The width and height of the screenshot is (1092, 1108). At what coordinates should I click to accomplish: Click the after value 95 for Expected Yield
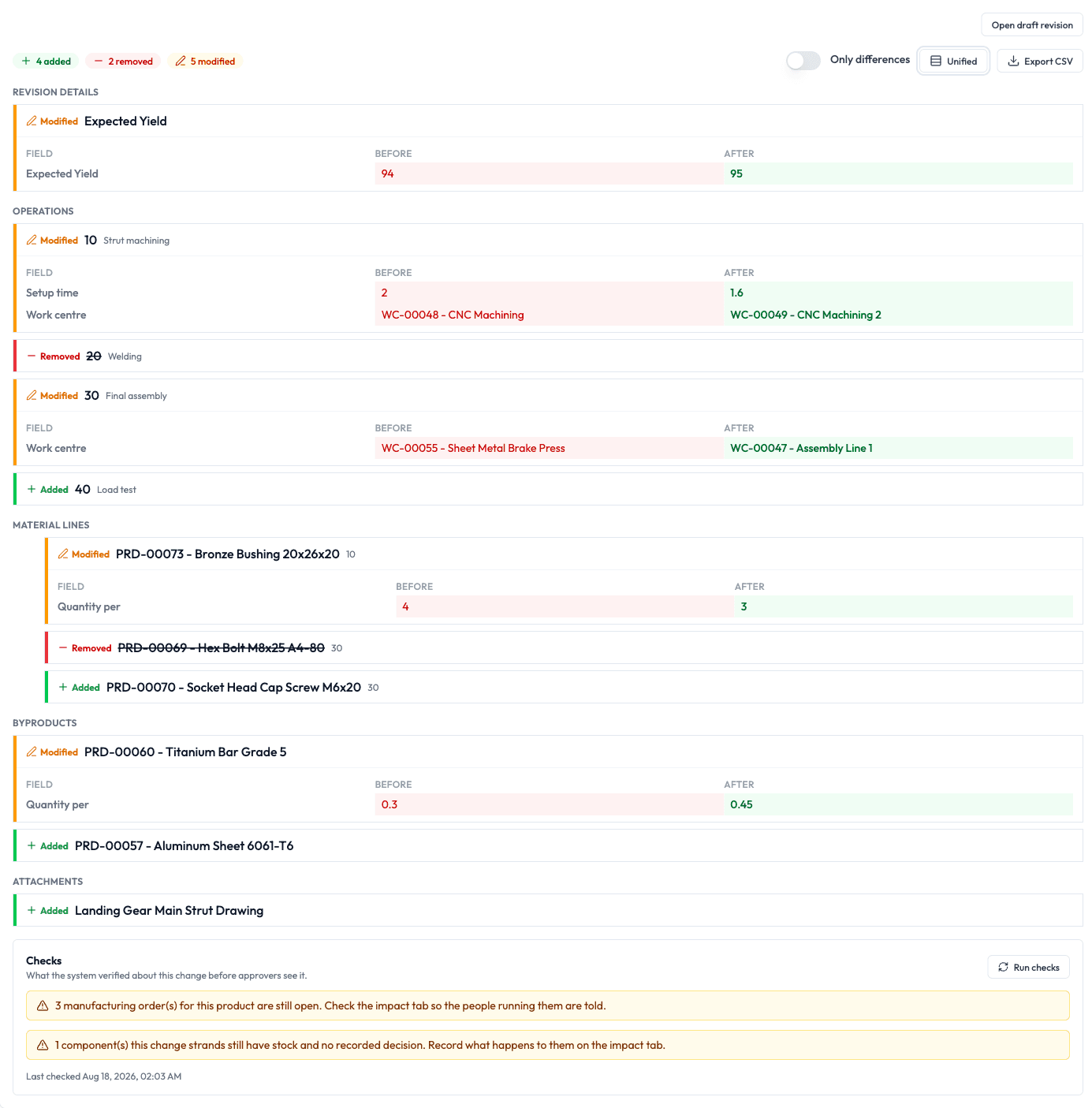tap(898, 173)
